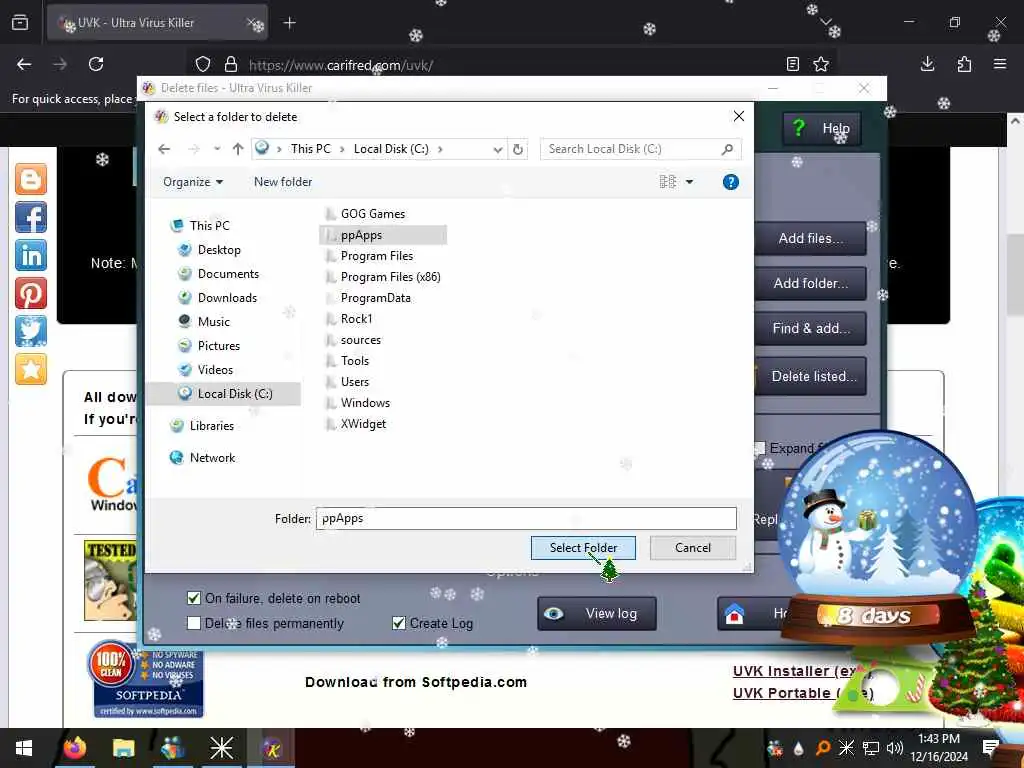Open the ppApps folder row
The width and height of the screenshot is (1024, 768).
(383, 235)
